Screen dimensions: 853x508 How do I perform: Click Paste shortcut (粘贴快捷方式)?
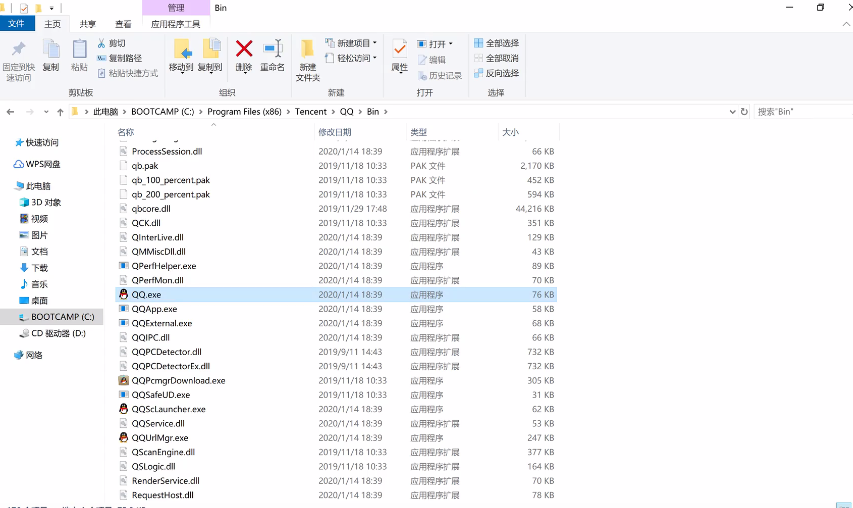tap(127, 73)
